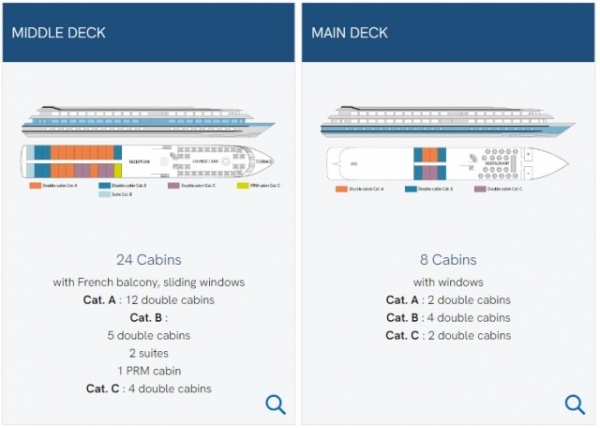Click the Restaurant area on Main Deck plan

click(x=497, y=163)
